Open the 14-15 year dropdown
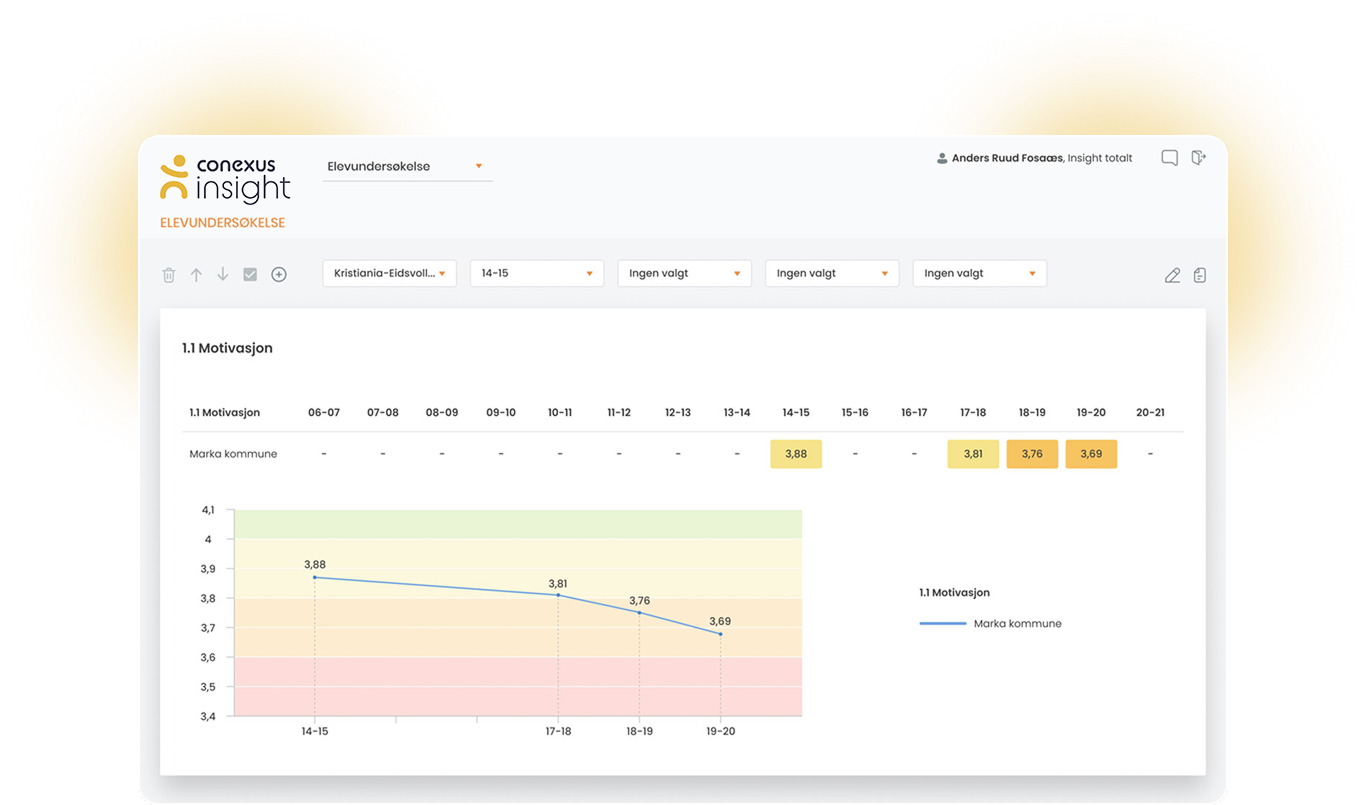The height and width of the screenshot is (805, 1371). click(x=536, y=274)
